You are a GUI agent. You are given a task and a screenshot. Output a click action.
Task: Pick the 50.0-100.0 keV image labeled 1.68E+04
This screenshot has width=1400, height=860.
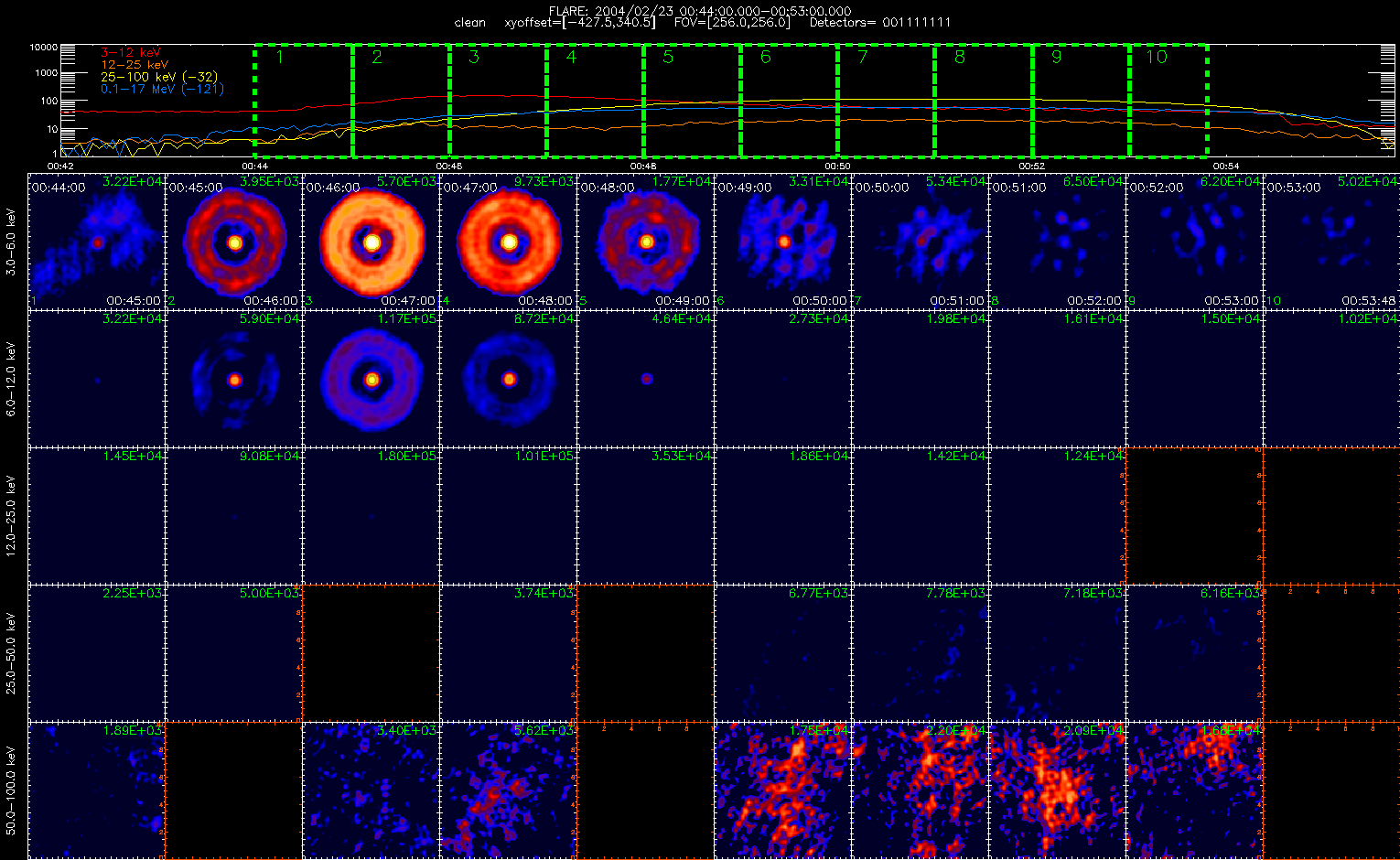pyautogui.click(x=1195, y=790)
